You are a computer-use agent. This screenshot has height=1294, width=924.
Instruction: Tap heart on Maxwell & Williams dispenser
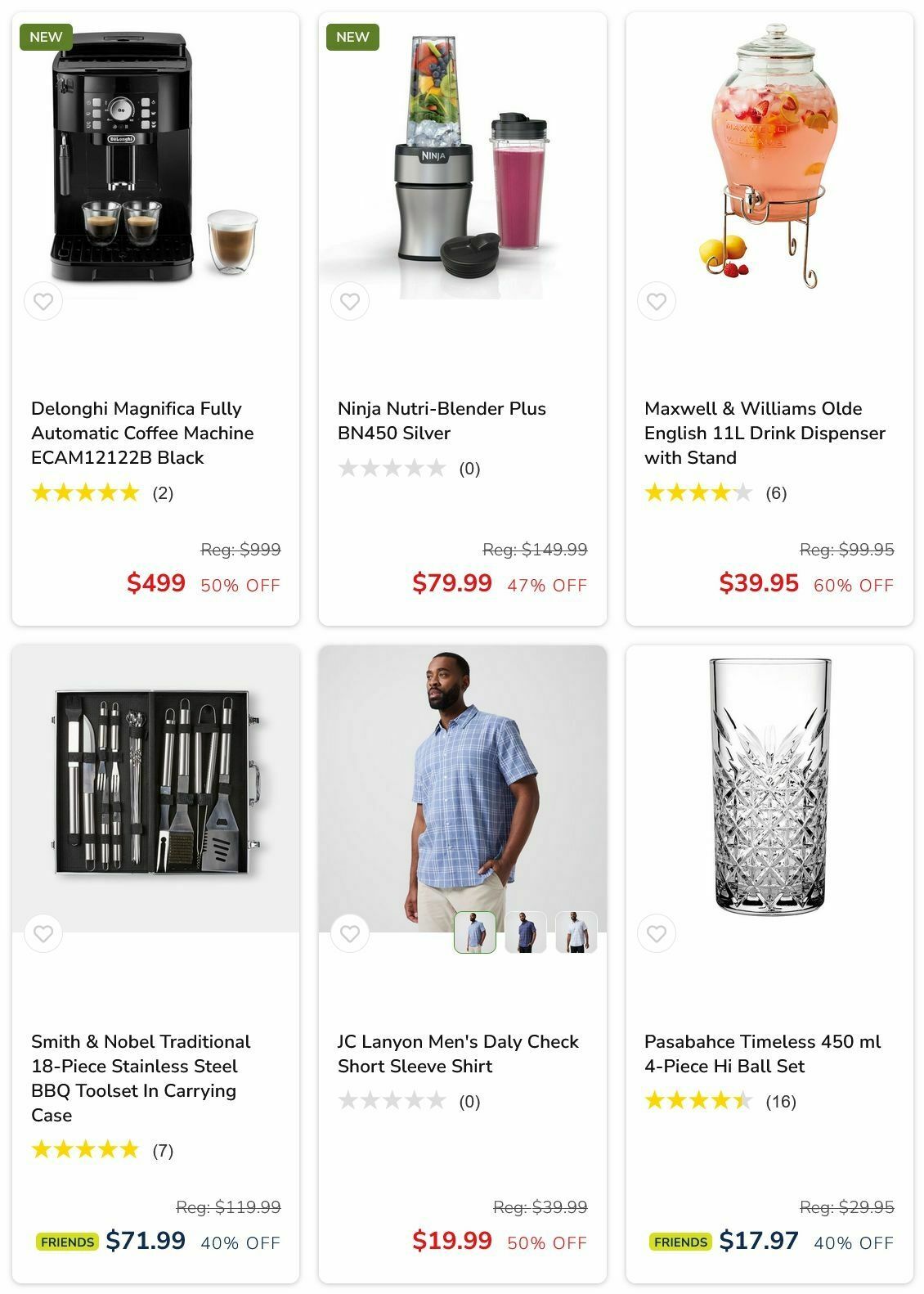[x=657, y=301]
